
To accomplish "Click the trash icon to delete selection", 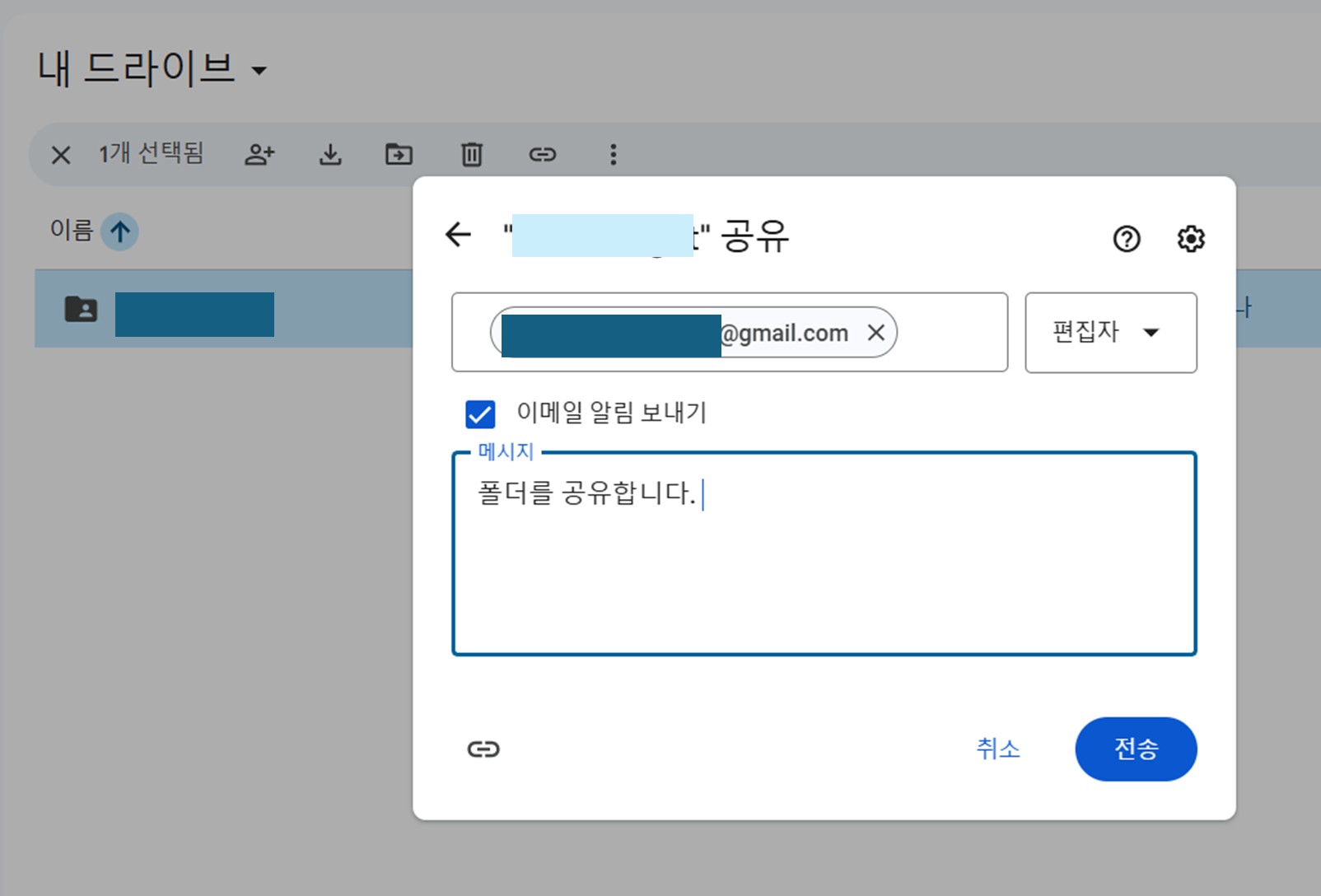I will [x=470, y=154].
